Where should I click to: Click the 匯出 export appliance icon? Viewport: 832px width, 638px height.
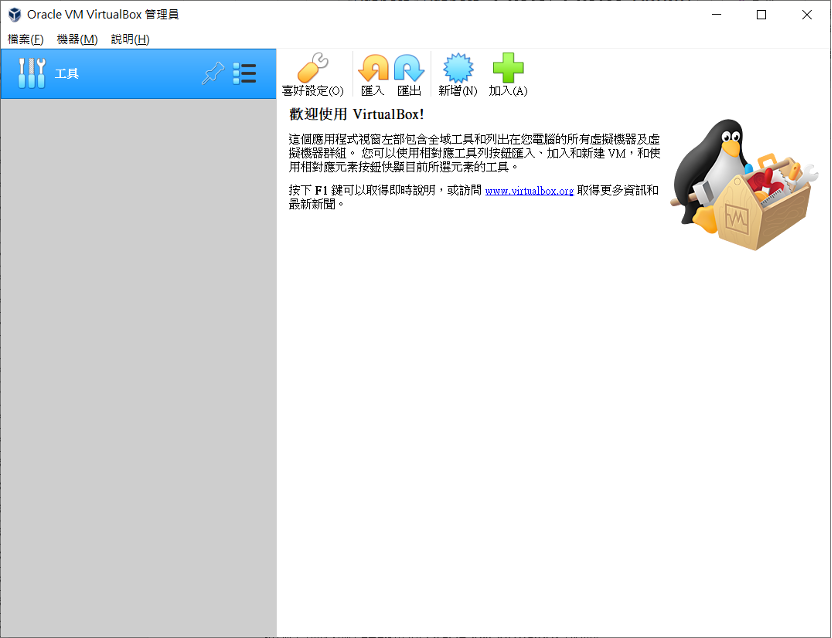(x=409, y=74)
